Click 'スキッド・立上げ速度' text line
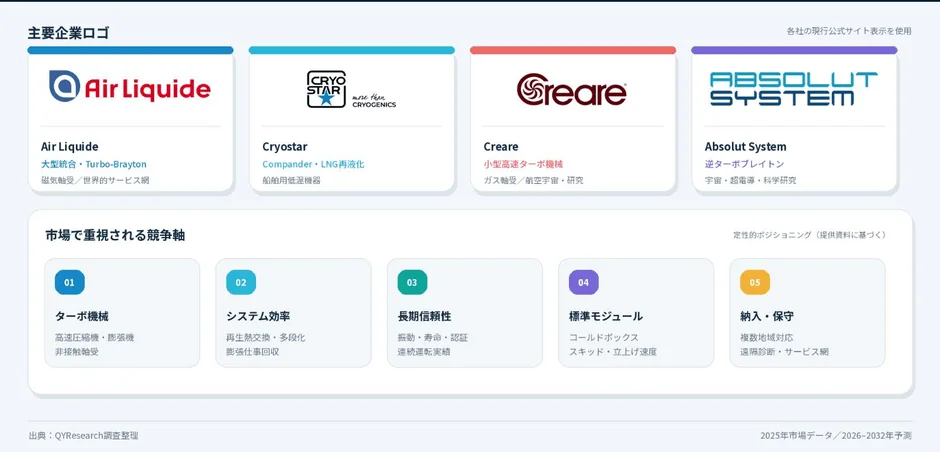940x452 pixels. pos(613,352)
